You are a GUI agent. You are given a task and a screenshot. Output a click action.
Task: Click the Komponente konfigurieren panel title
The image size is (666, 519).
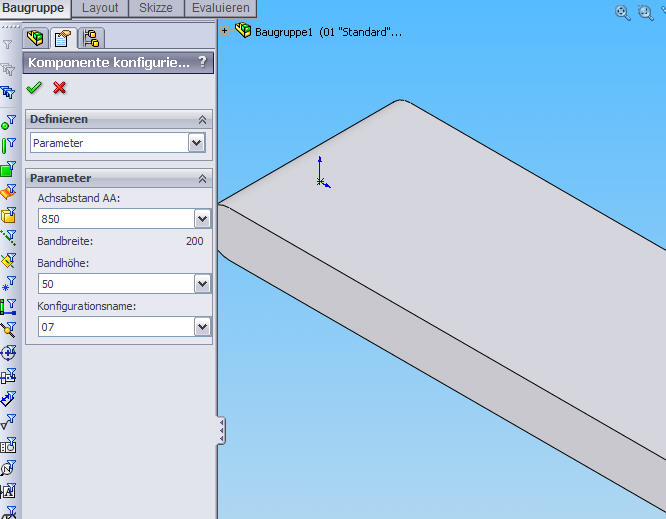(x=109, y=63)
